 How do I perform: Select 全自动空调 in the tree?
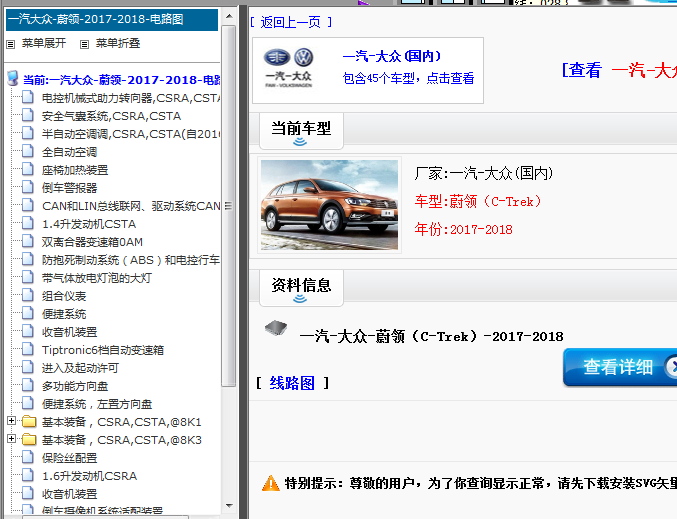[69, 152]
